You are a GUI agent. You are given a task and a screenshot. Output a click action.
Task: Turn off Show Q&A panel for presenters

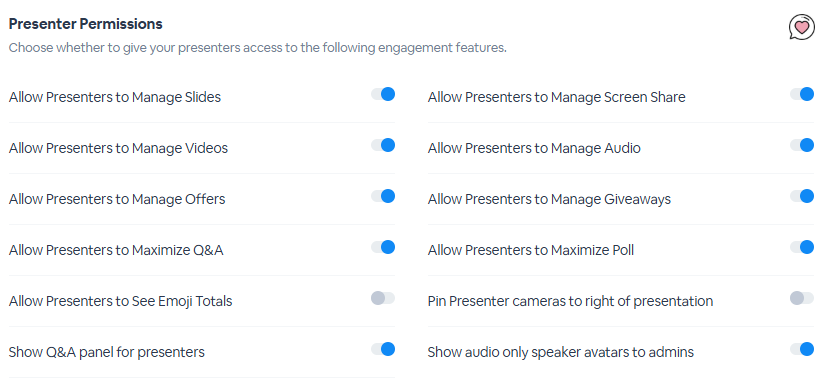[383, 349]
